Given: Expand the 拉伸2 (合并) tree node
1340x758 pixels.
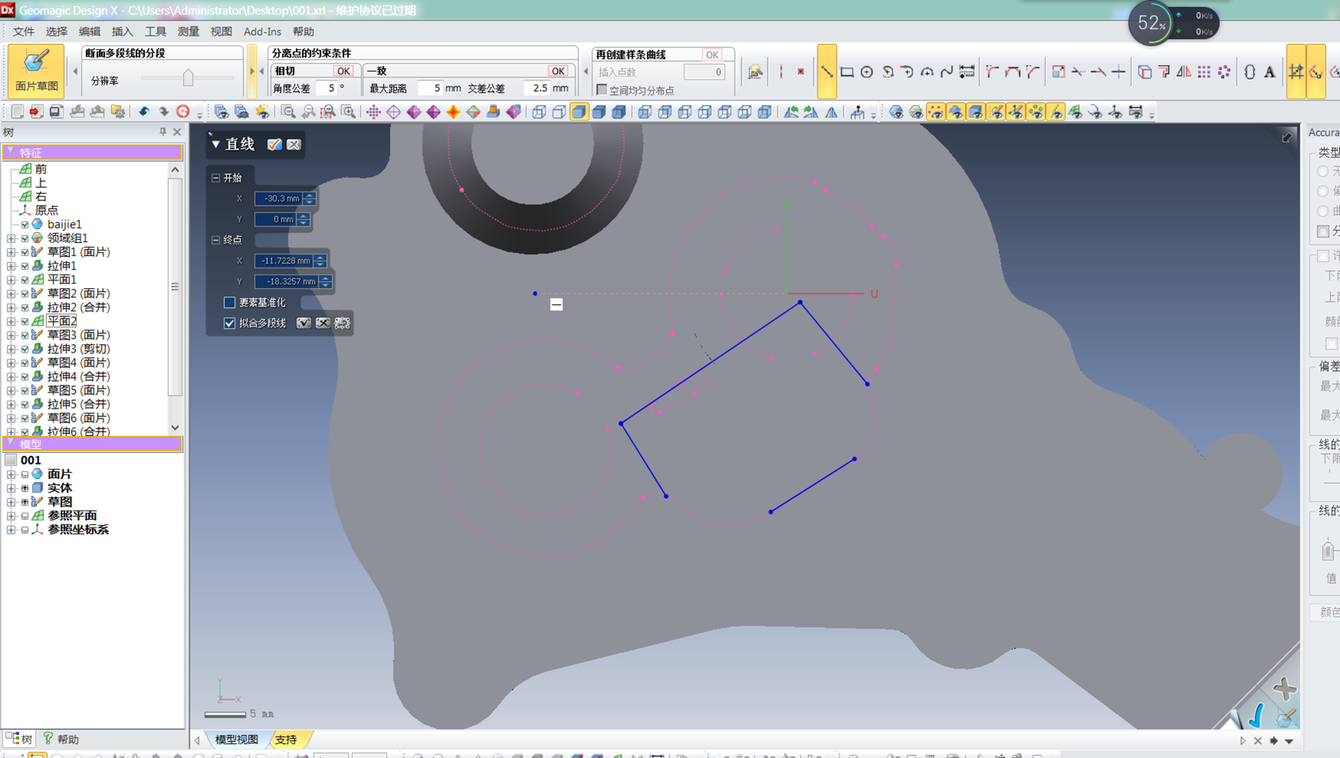Looking at the screenshot, I should click(x=11, y=308).
